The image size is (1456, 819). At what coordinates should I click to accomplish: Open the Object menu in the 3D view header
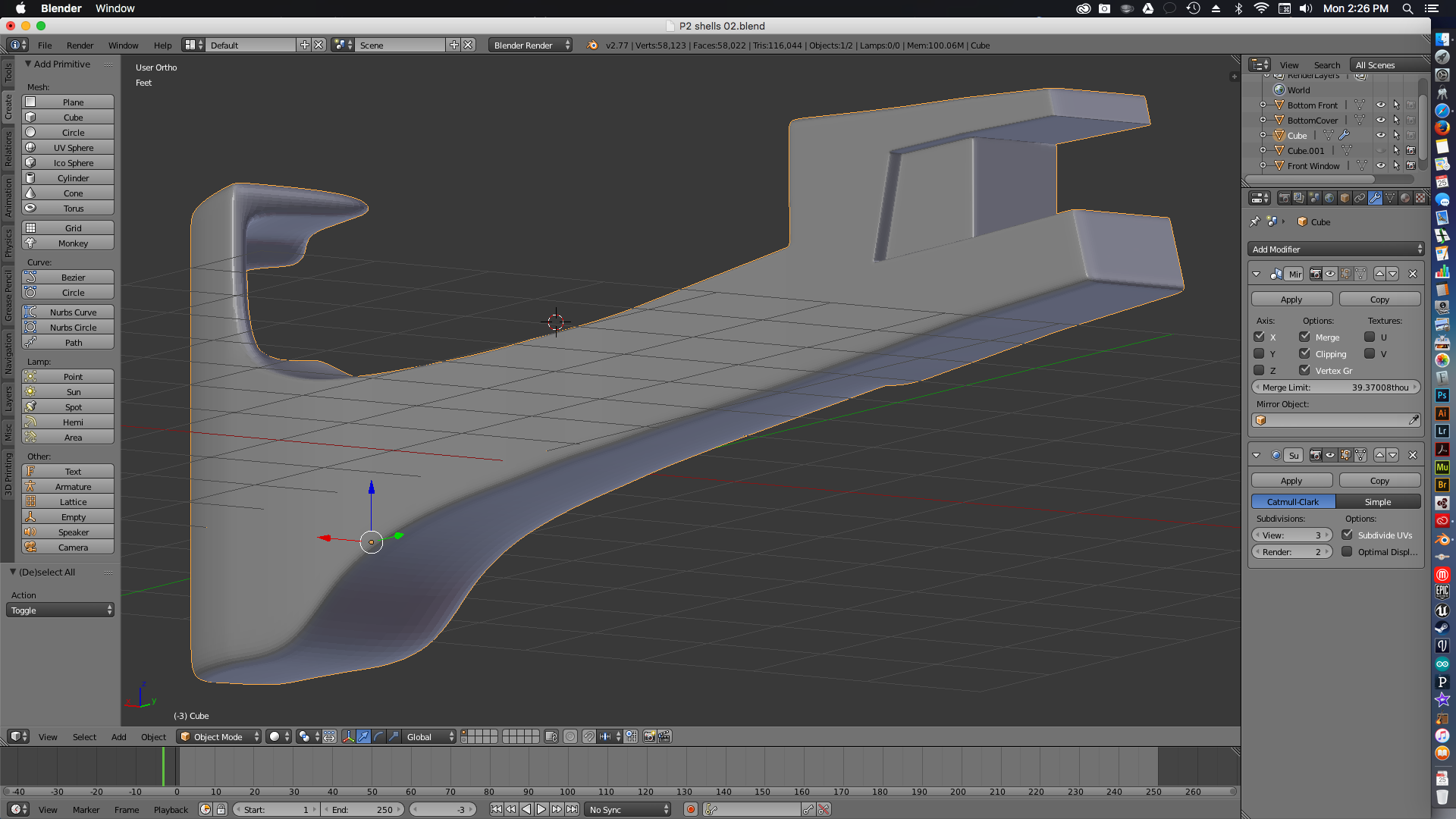click(x=153, y=736)
